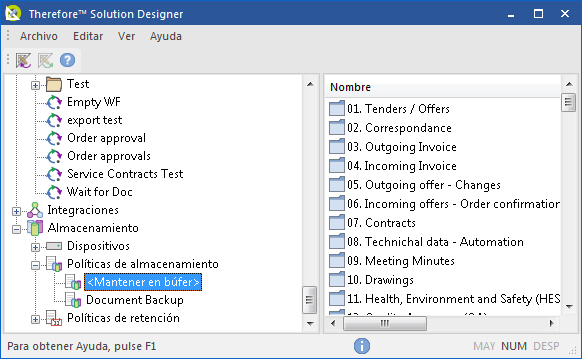
Task: Click the Service Contracts Test workflow icon
Action: point(54,174)
